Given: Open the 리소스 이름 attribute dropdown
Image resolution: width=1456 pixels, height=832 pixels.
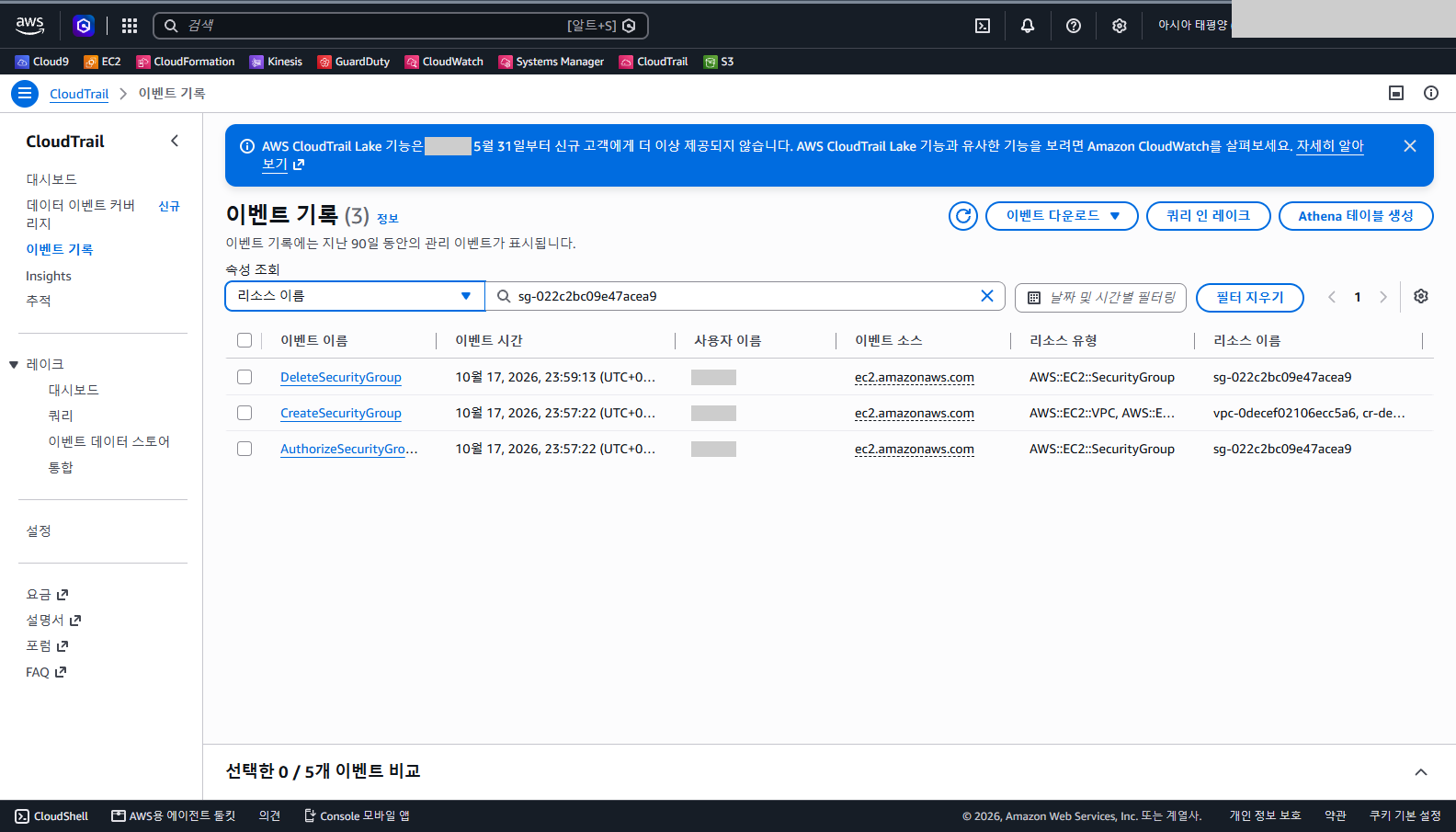Looking at the screenshot, I should (x=355, y=296).
